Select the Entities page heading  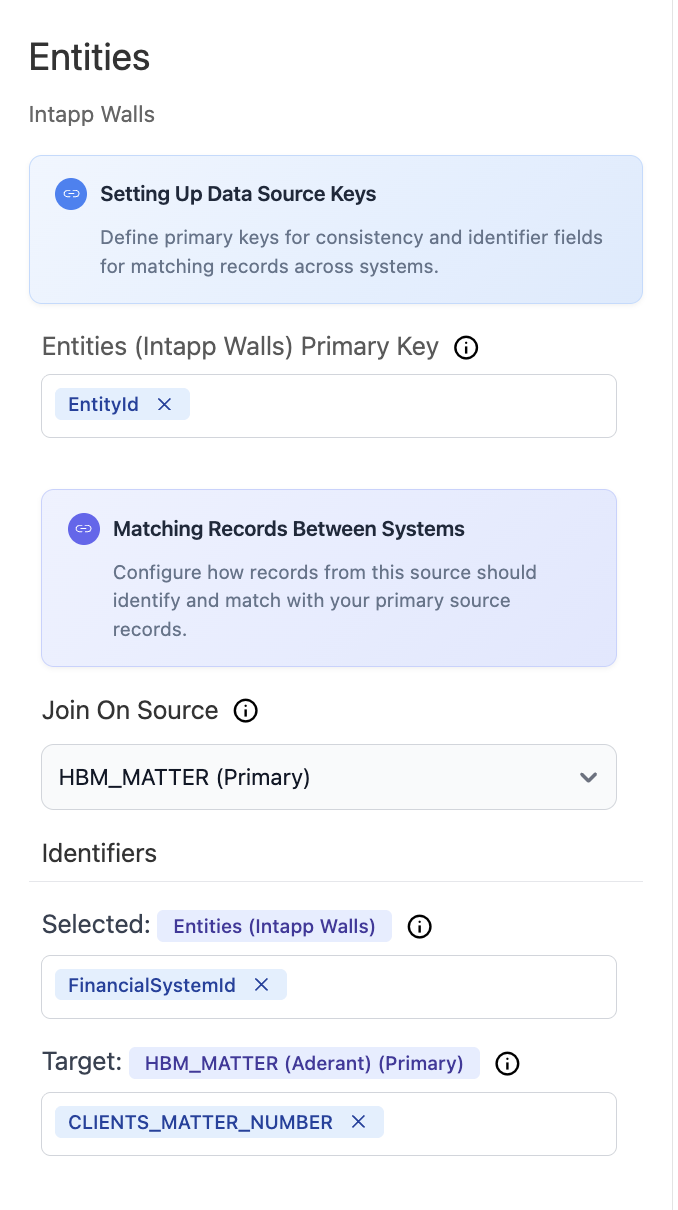pos(89,58)
